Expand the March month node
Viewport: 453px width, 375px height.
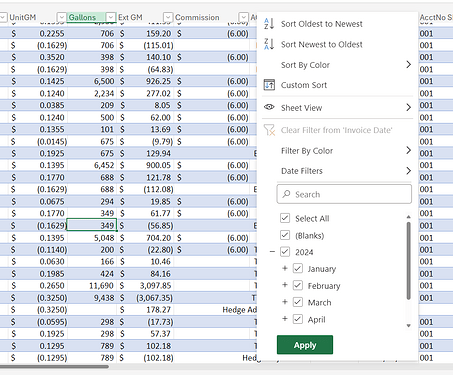click(285, 302)
